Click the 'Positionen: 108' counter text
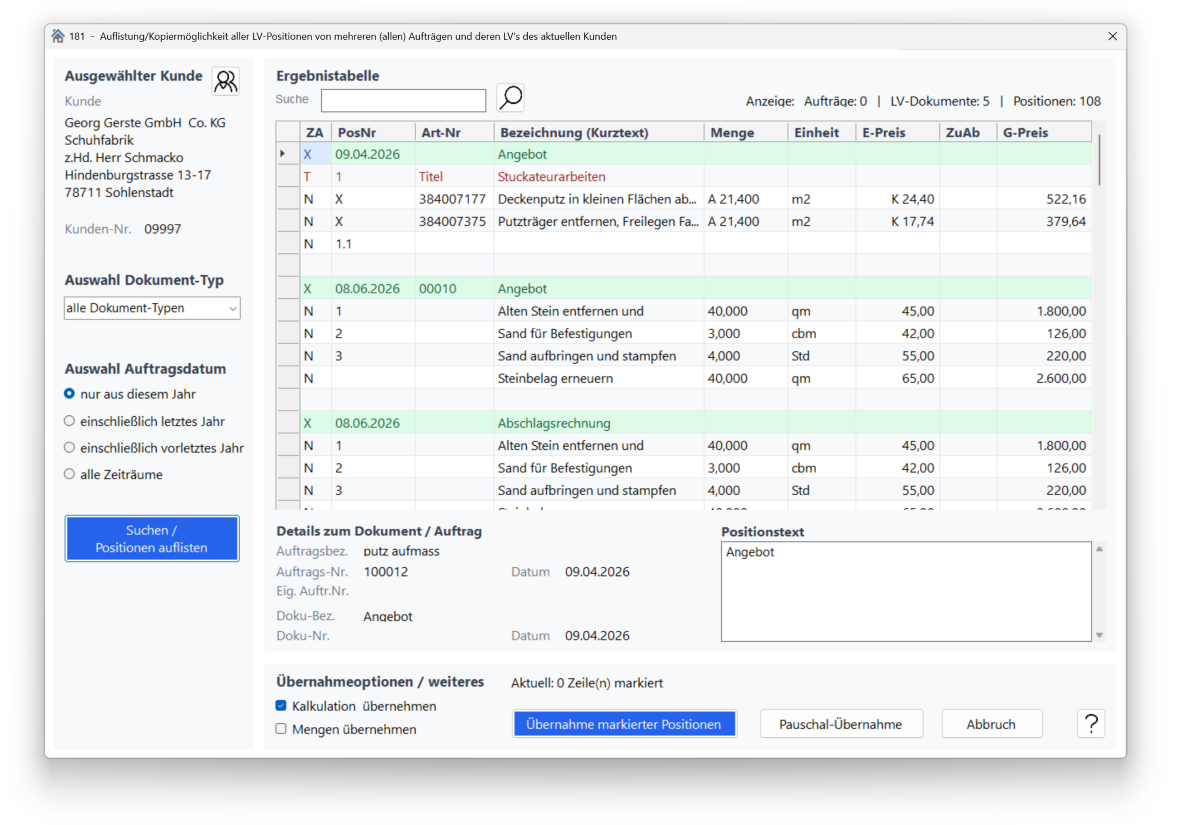This screenshot has width=1200, height=825. [1057, 101]
